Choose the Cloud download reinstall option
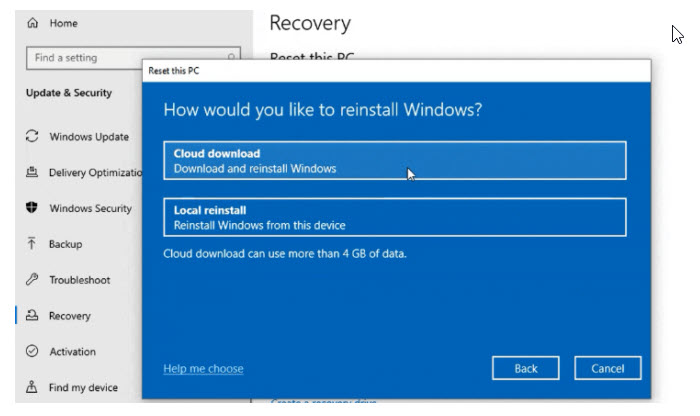The height and width of the screenshot is (416, 700). click(x=395, y=161)
